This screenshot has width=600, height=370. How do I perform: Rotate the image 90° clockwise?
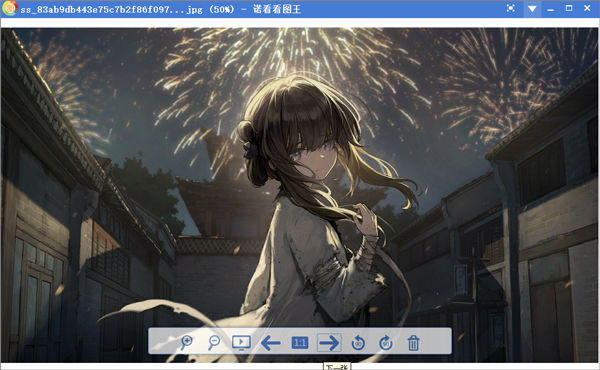pos(386,343)
